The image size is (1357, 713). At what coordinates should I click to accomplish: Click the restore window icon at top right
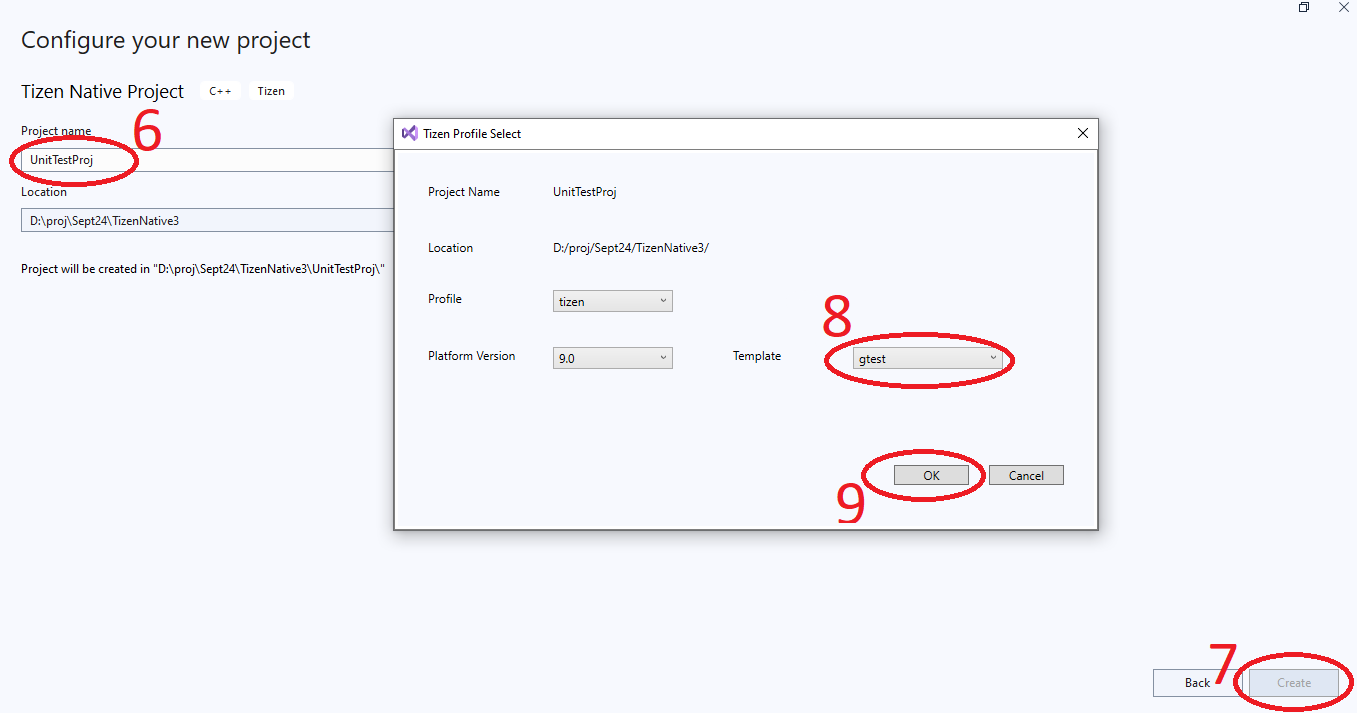[1304, 8]
